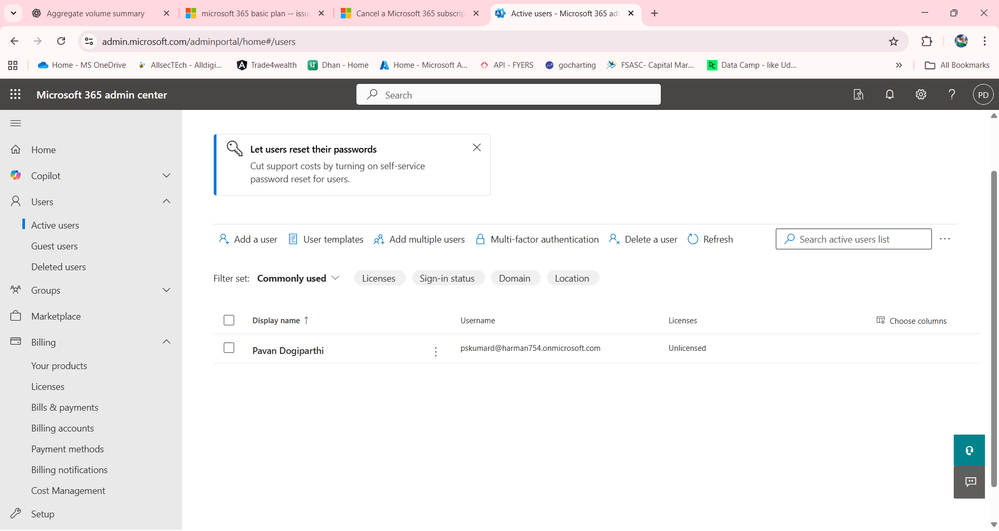Screen dimensions: 999x531
Task: Dismiss the password reset banner
Action: [477, 147]
